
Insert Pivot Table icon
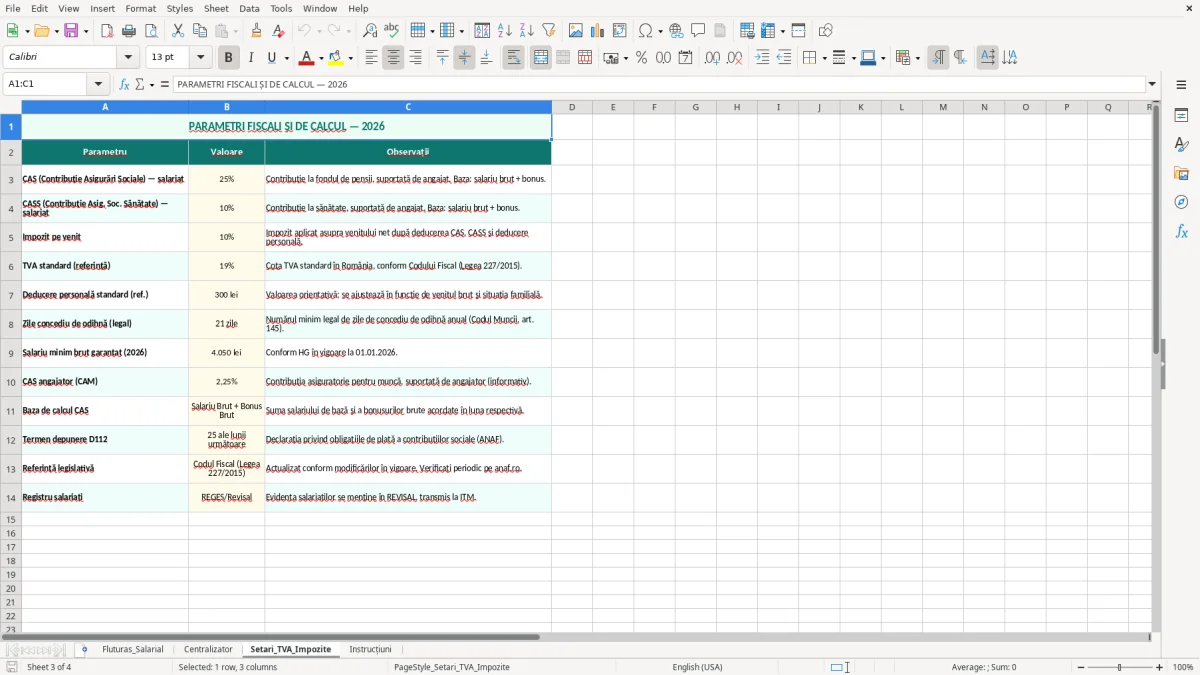click(620, 31)
